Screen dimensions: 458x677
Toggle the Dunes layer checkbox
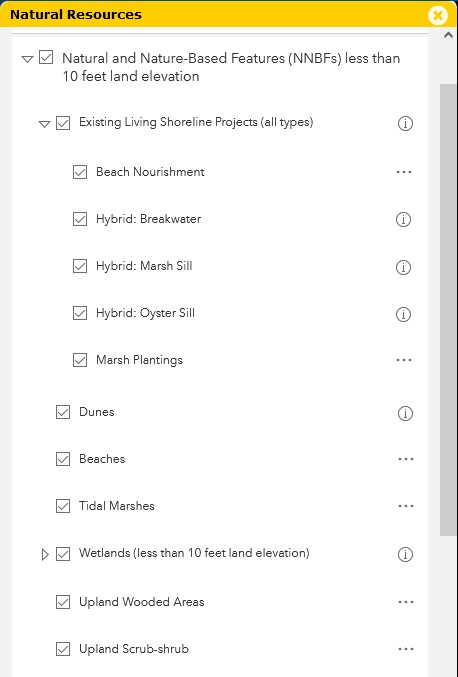[x=63, y=412]
